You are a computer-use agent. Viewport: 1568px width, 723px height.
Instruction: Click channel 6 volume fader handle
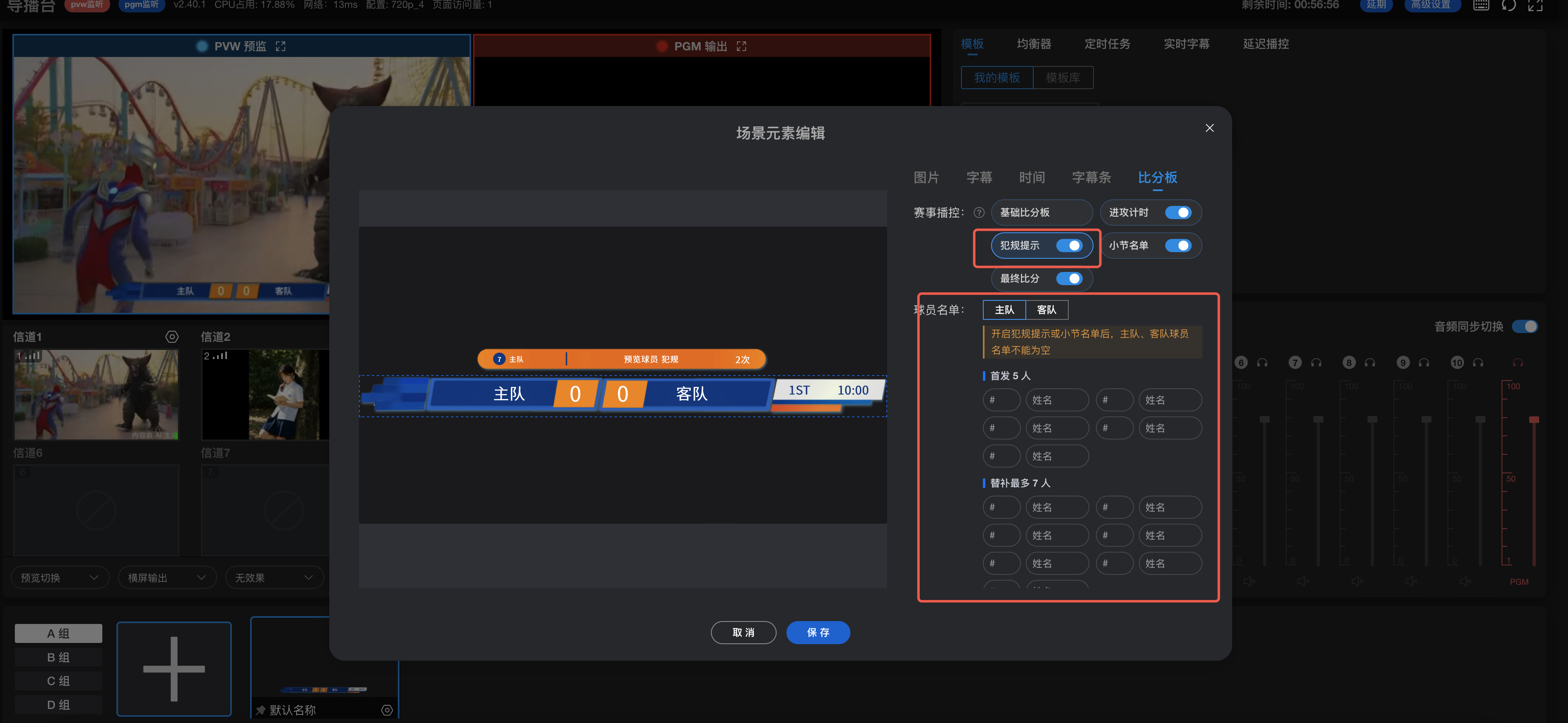(x=1264, y=419)
